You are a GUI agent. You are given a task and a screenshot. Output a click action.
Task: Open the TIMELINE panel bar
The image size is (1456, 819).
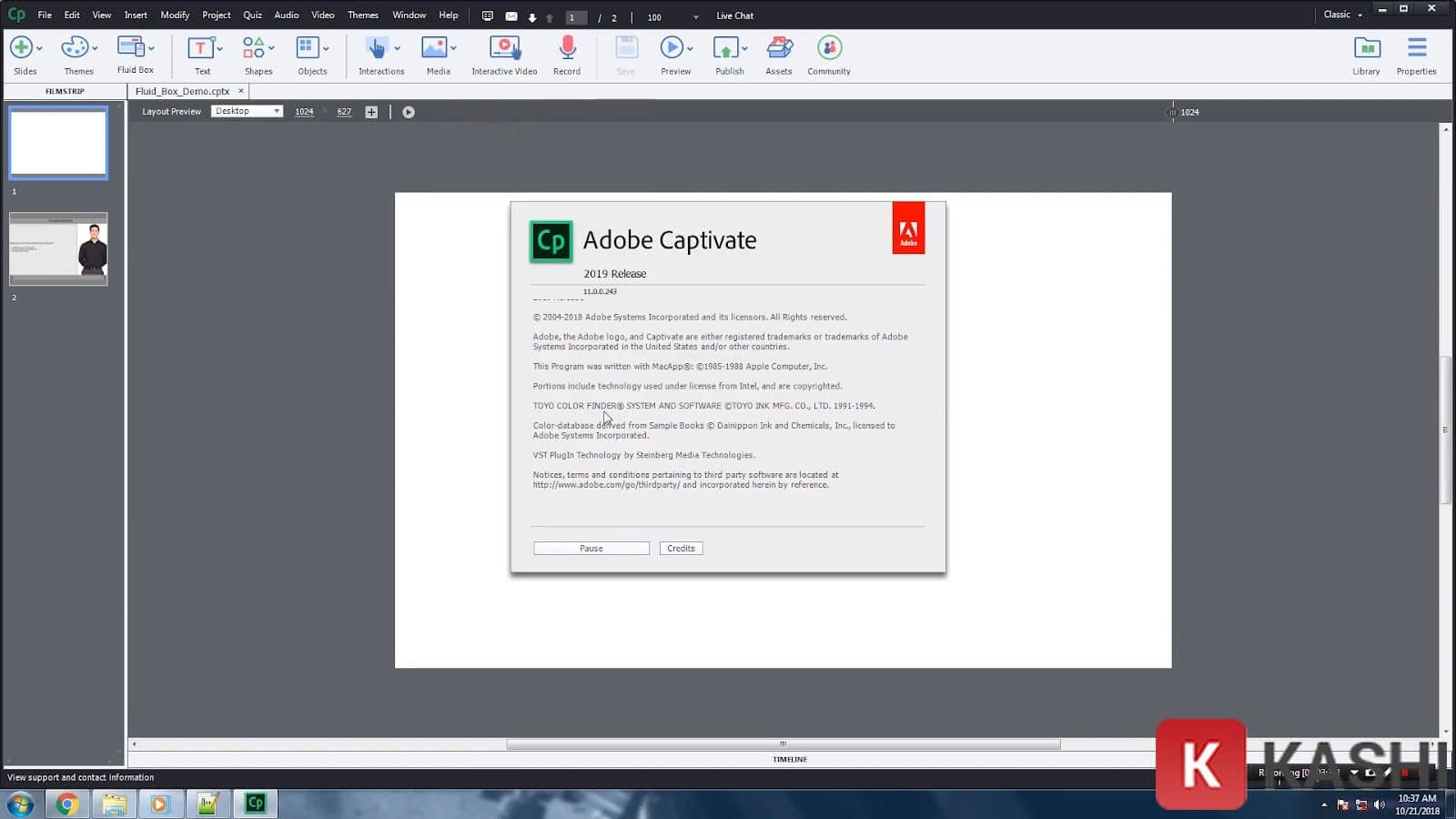coord(790,759)
